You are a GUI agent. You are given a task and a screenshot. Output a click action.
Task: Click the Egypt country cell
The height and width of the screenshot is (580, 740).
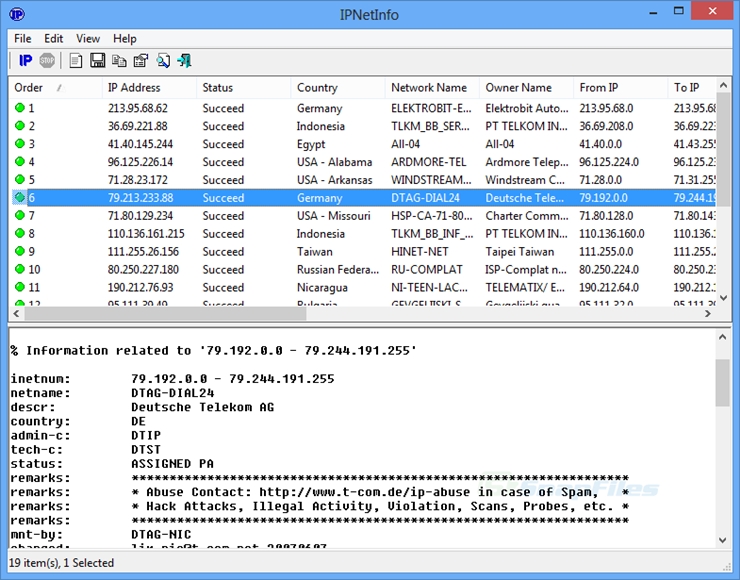[311, 144]
